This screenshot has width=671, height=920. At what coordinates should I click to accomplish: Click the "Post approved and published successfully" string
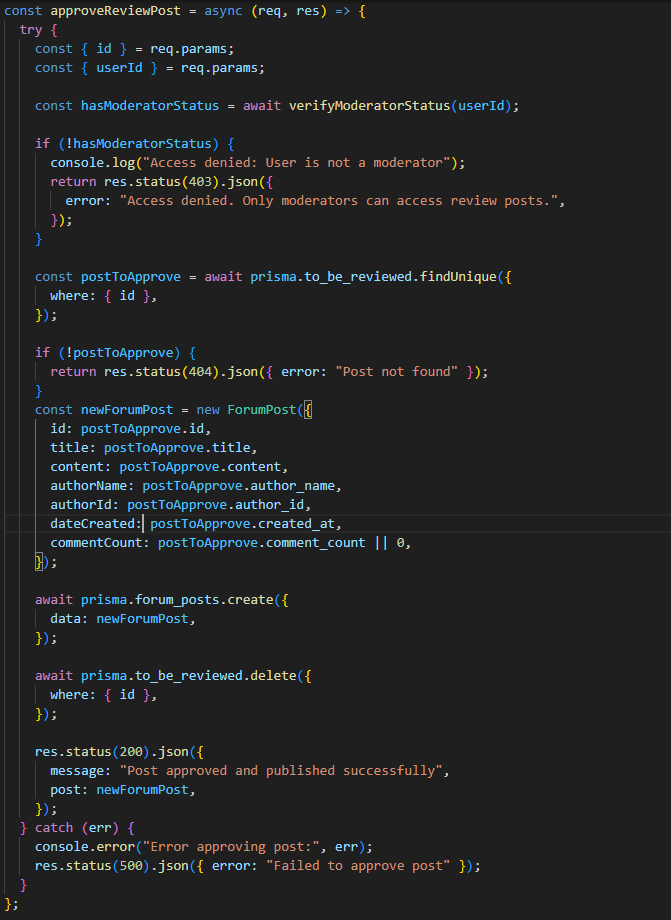tap(275, 770)
